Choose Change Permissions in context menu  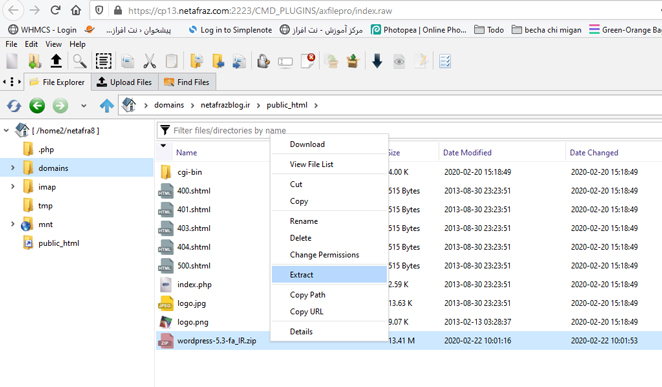pyautogui.click(x=329, y=255)
